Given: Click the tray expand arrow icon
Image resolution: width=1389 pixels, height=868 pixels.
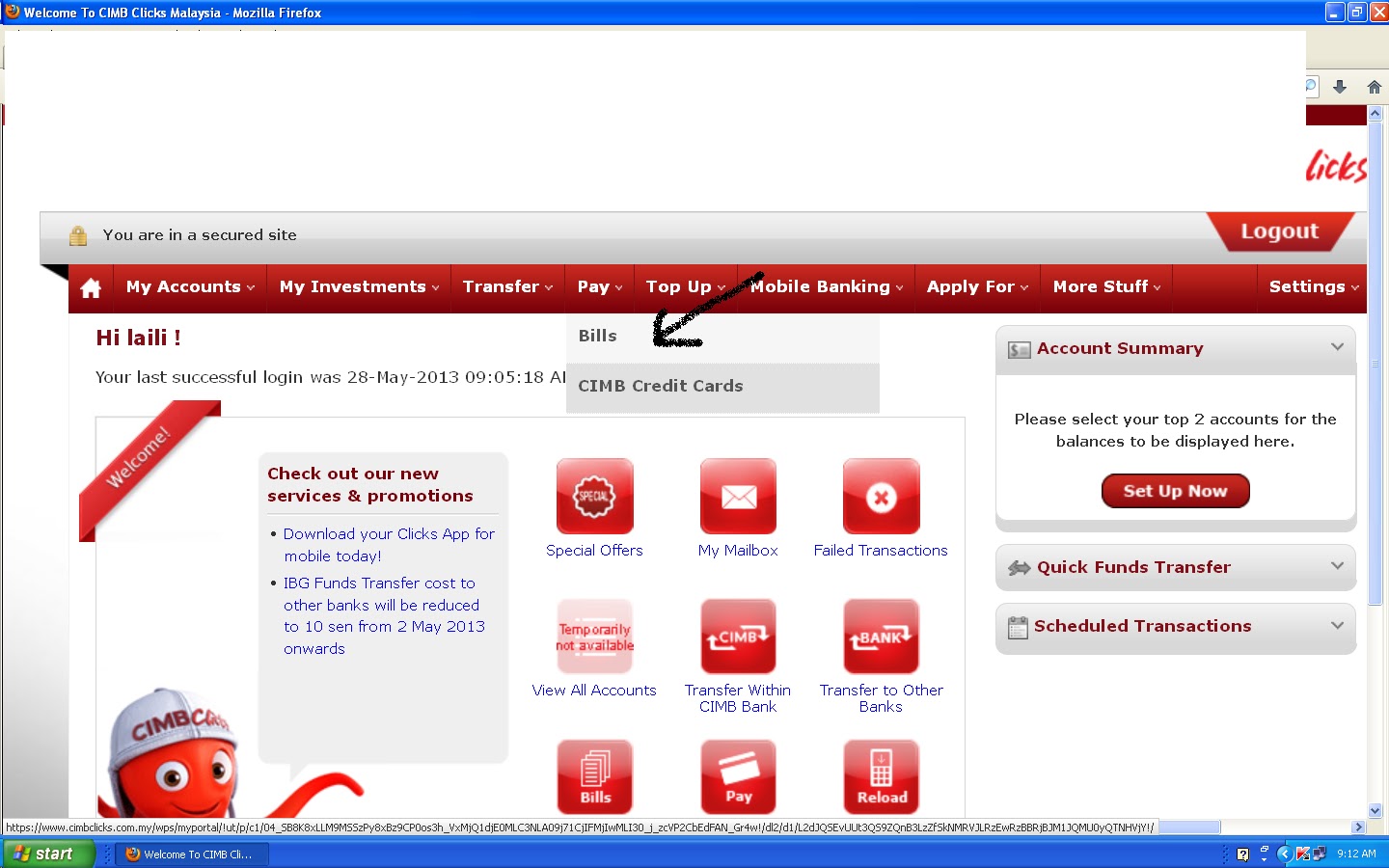Looking at the screenshot, I should (1284, 854).
